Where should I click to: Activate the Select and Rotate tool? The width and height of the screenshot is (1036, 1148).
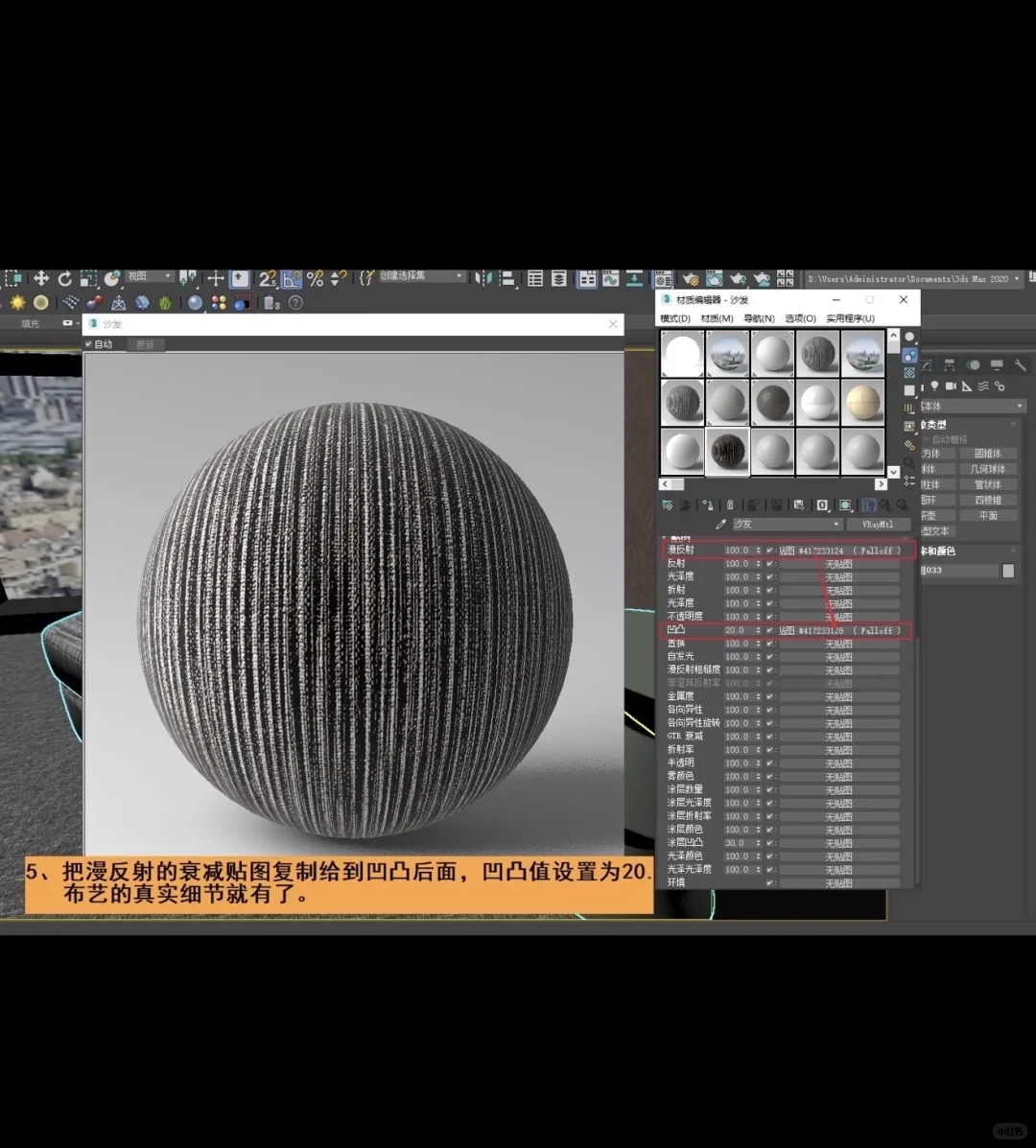coord(65,278)
